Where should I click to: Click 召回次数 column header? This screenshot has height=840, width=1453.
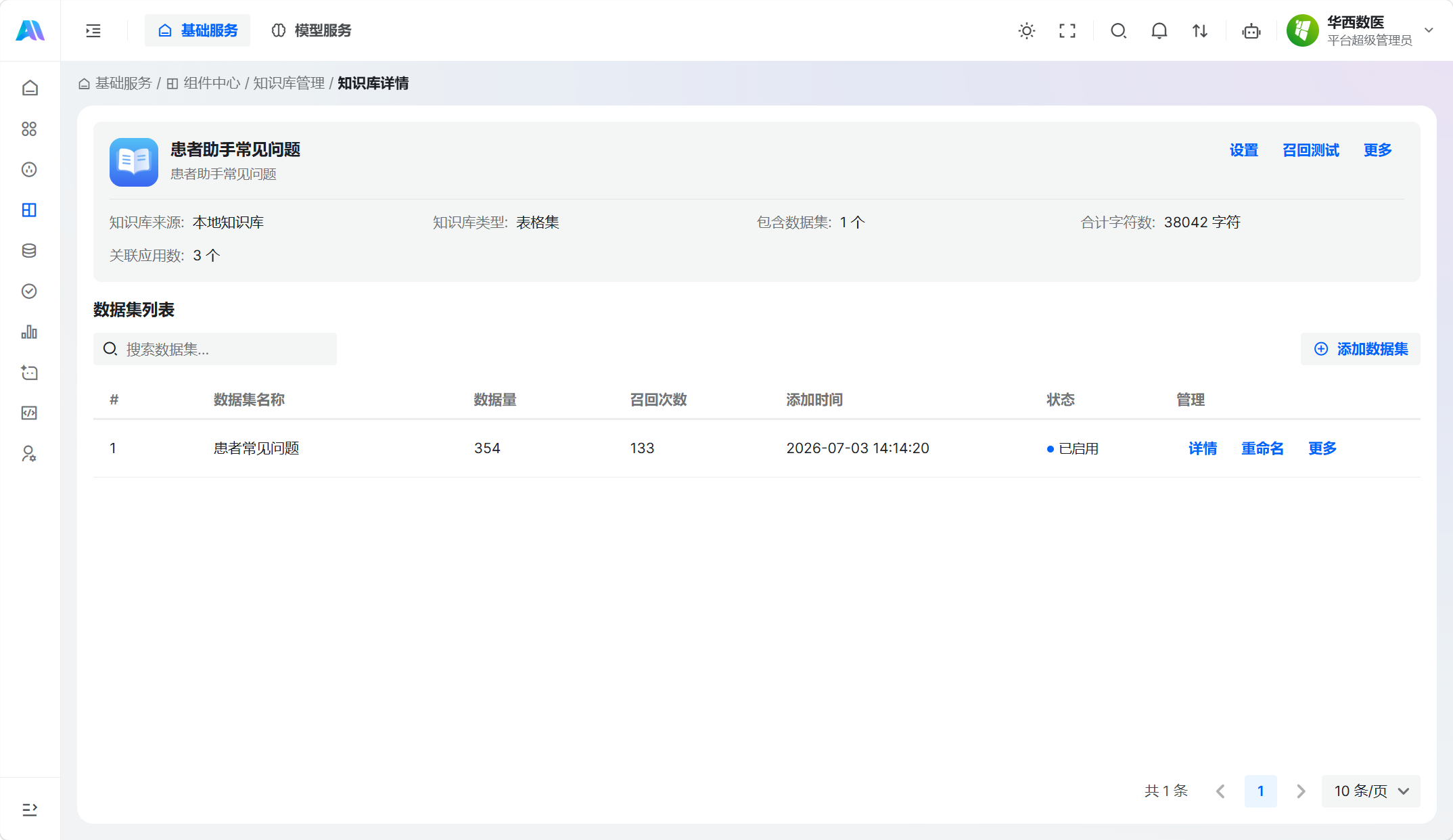pos(658,400)
